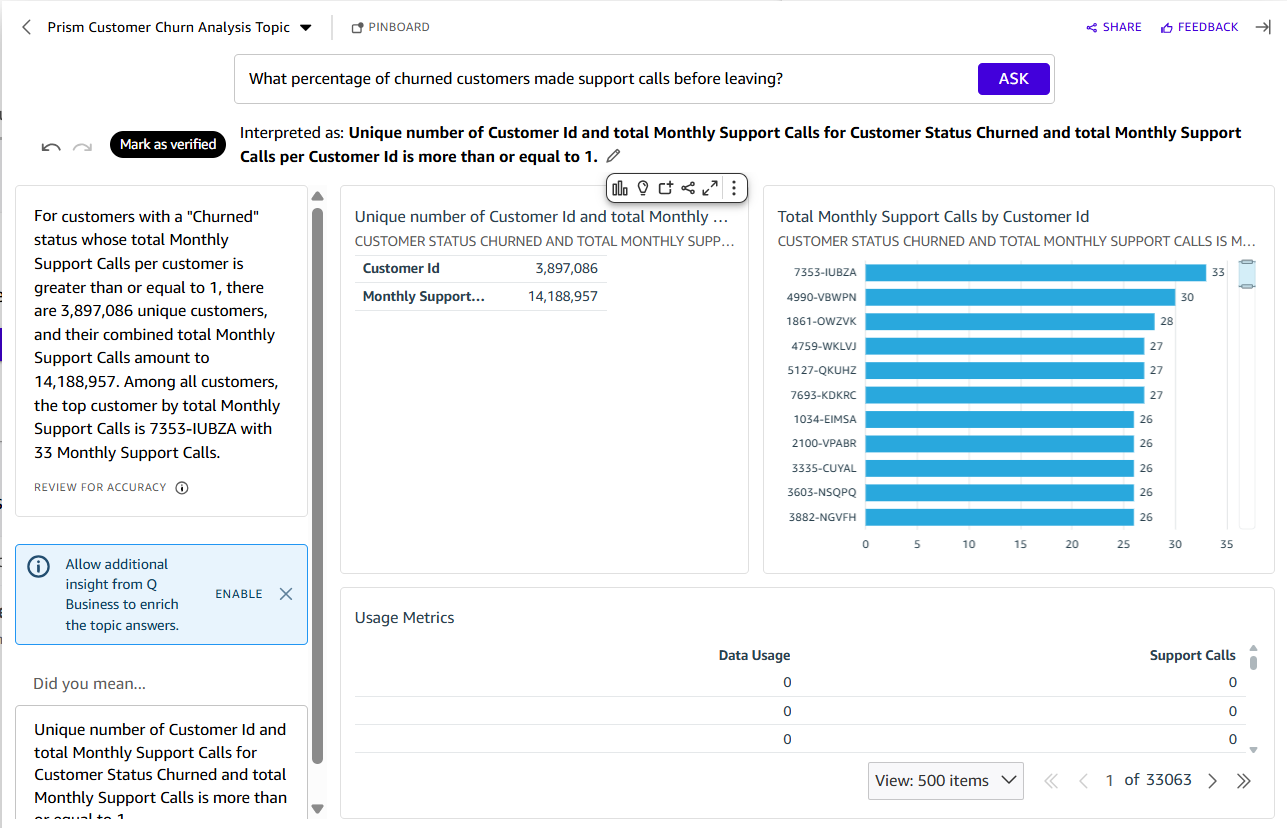Go to the next page of Usage Metrics
This screenshot has height=828, width=1287.
(x=1212, y=781)
